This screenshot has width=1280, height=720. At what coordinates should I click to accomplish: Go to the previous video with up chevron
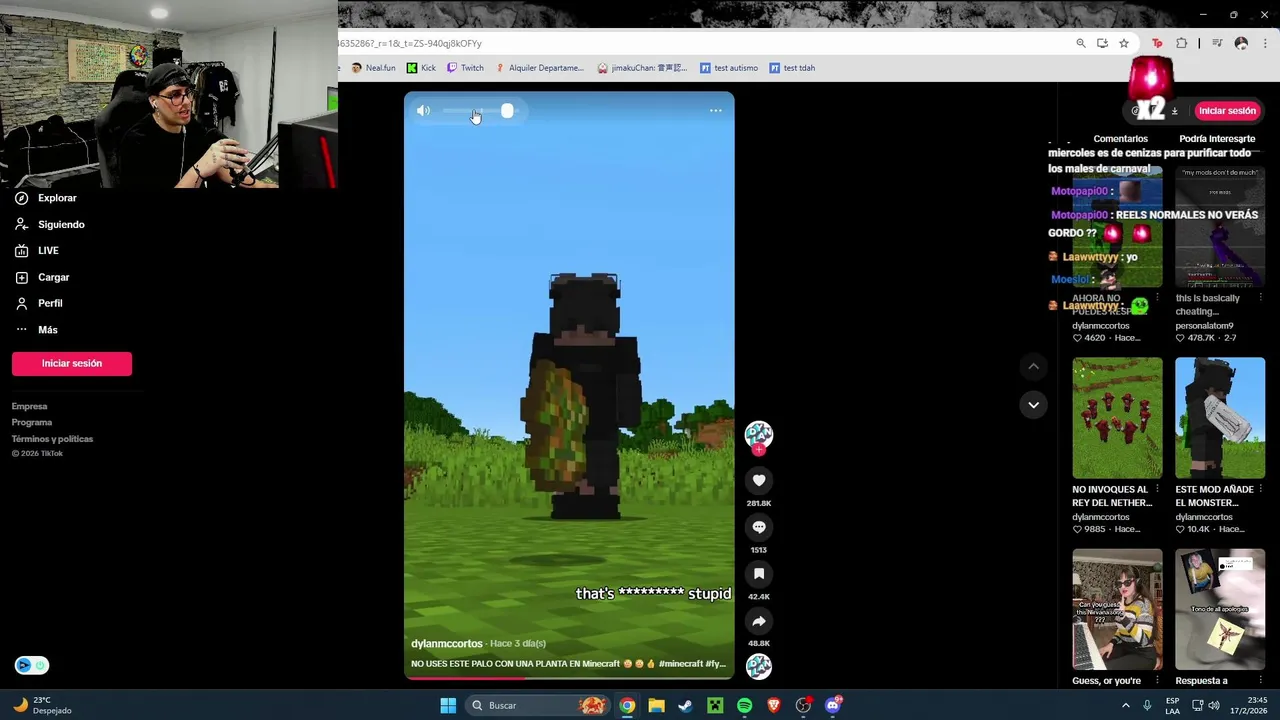[1033, 367]
